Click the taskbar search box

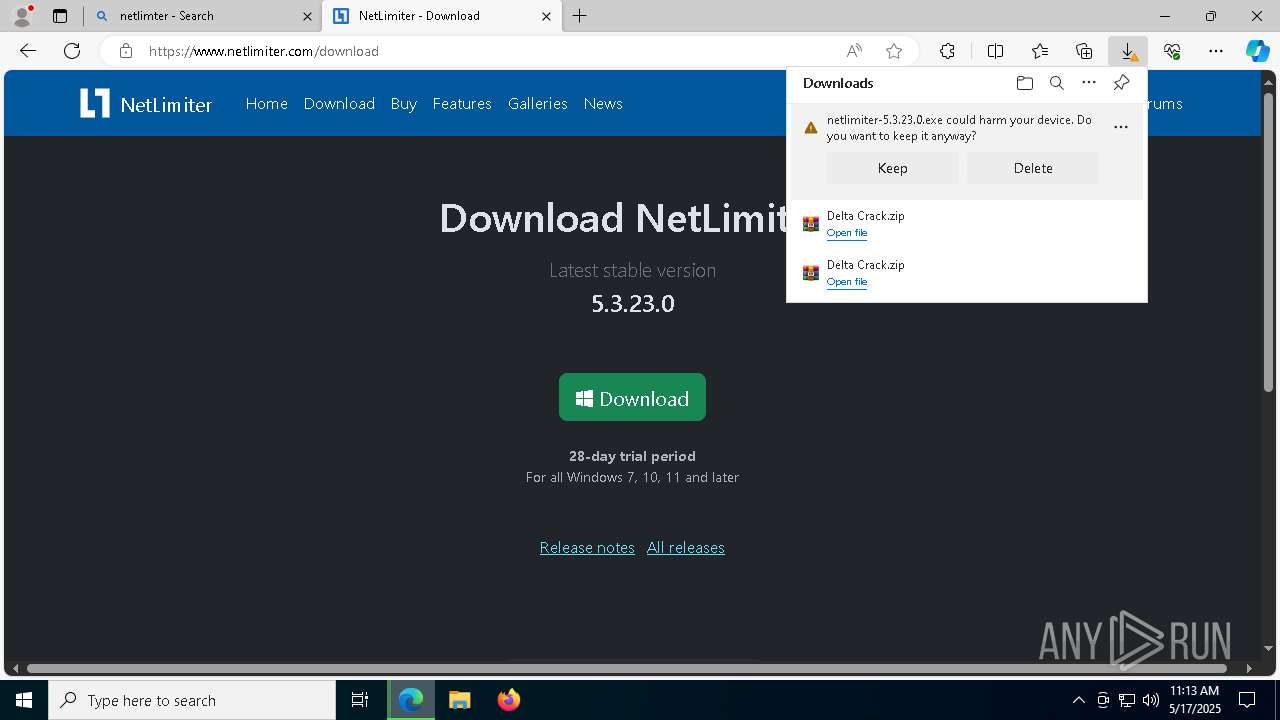[192, 700]
